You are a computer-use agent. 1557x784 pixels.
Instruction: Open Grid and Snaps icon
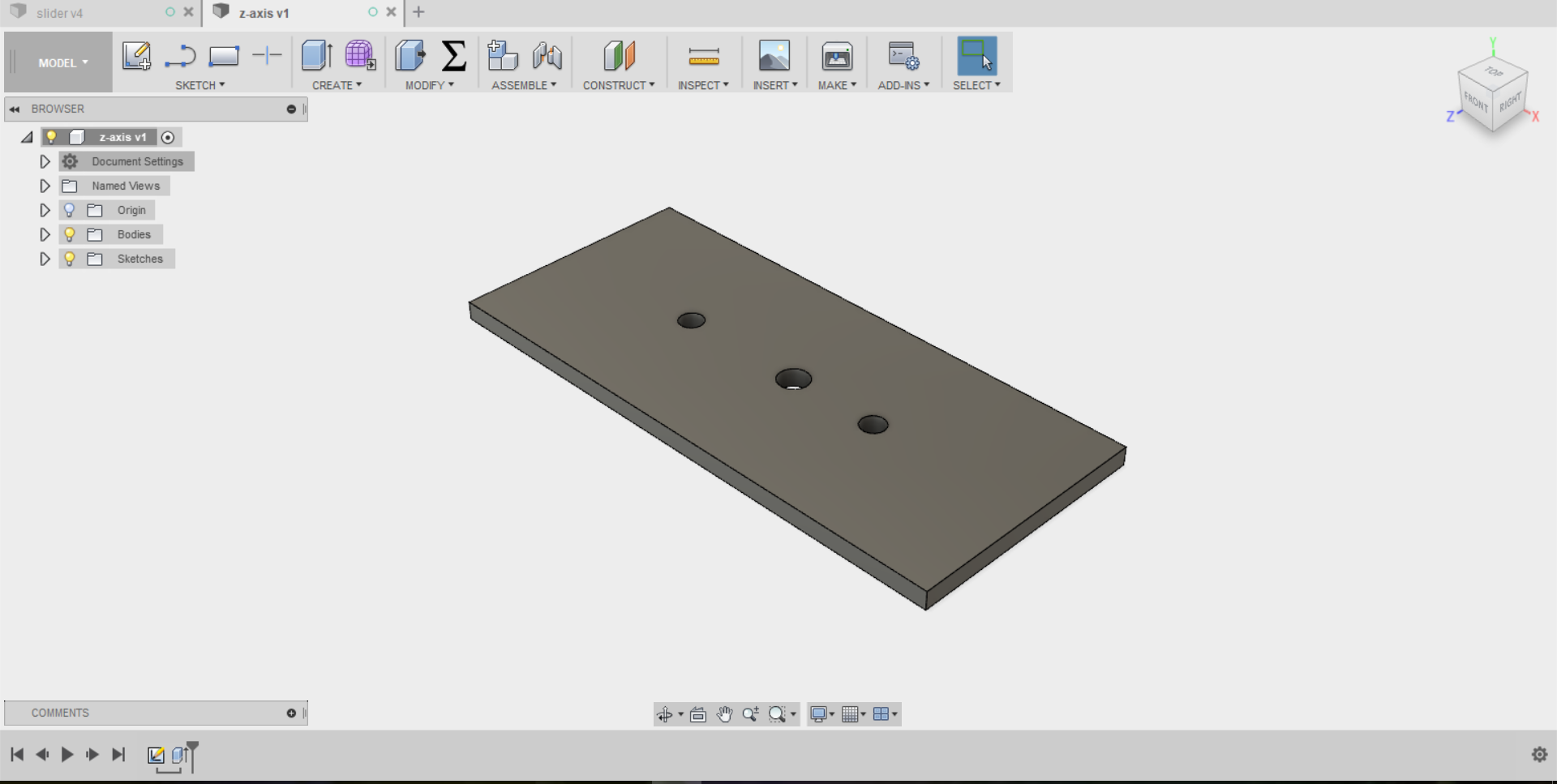point(850,714)
